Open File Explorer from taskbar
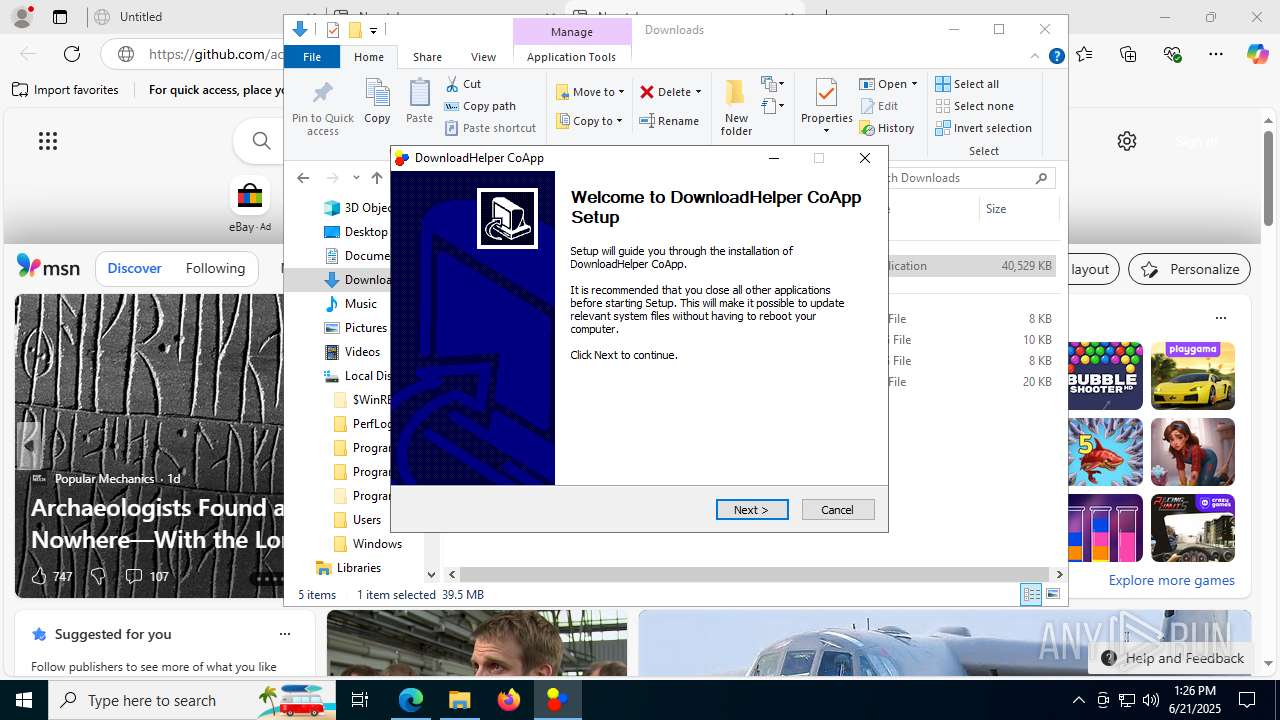Viewport: 1280px width, 720px height. tap(460, 700)
